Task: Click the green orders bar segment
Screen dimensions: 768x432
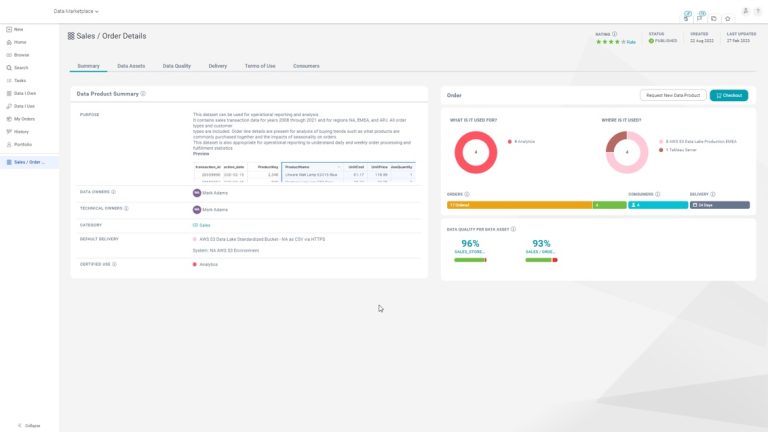Action: 609,205
